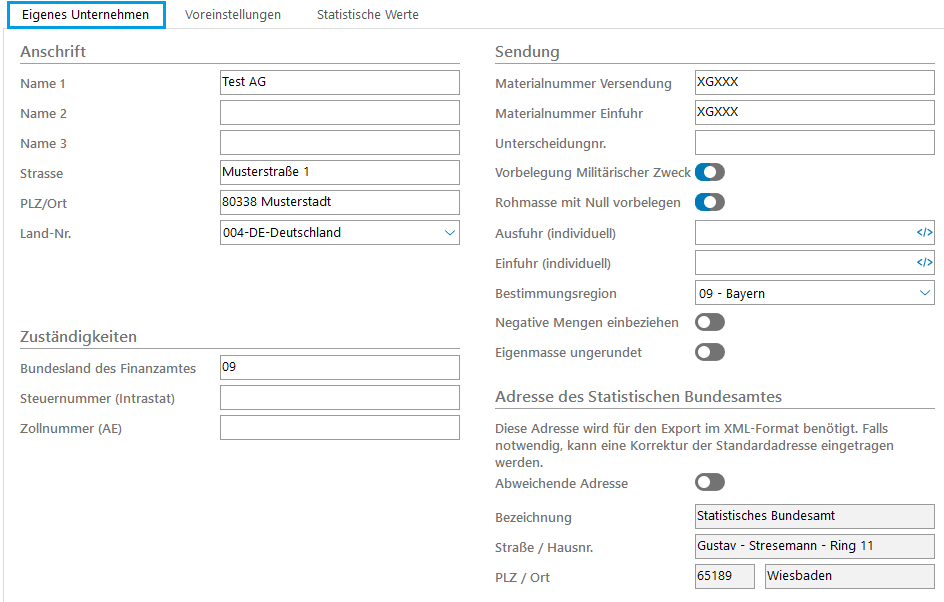This screenshot has width=944, height=602.
Task: Enable Abweichende Adresse toggle
Action: coord(709,482)
